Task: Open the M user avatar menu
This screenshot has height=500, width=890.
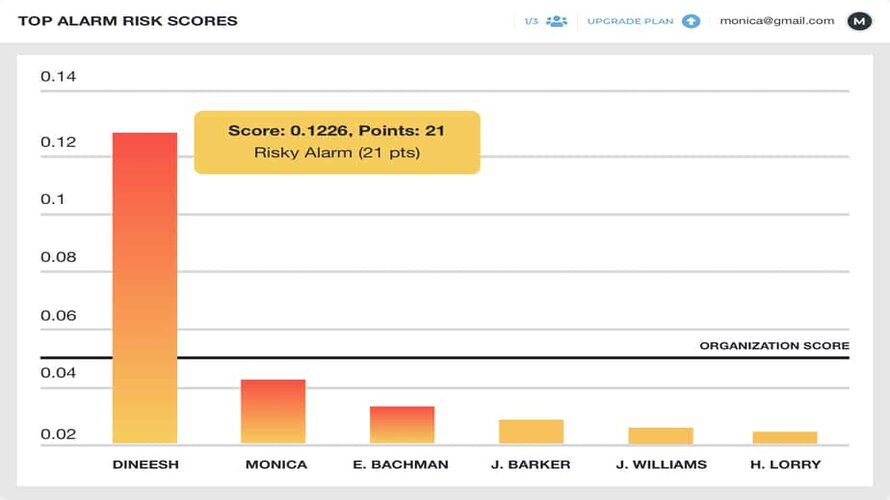Action: 859,21
